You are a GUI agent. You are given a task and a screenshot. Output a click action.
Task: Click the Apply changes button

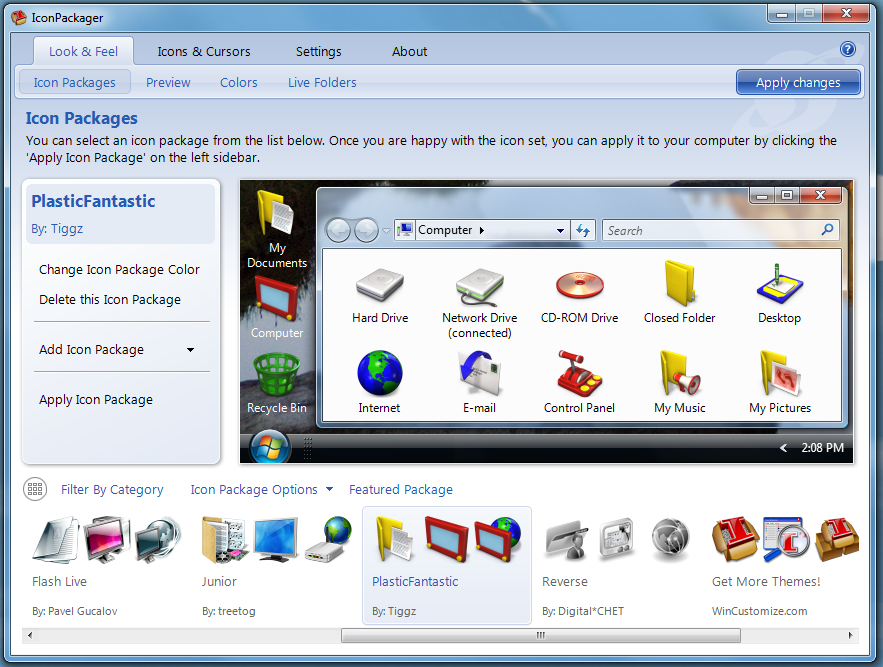coord(797,82)
